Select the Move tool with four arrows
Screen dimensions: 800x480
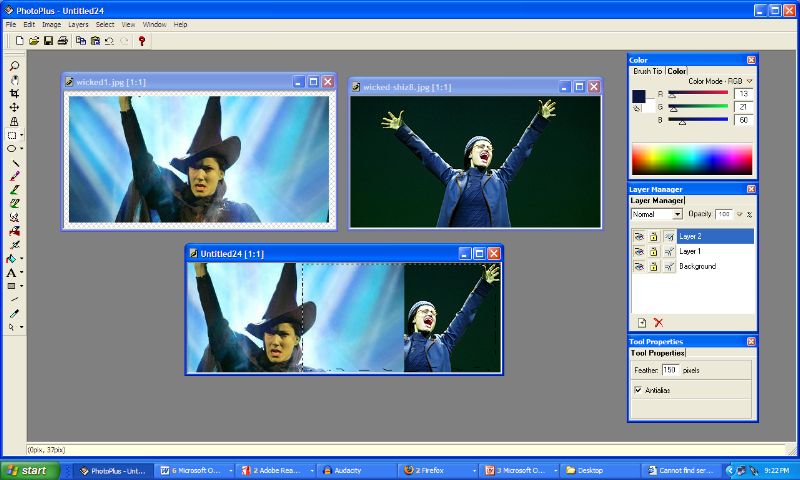[x=14, y=108]
